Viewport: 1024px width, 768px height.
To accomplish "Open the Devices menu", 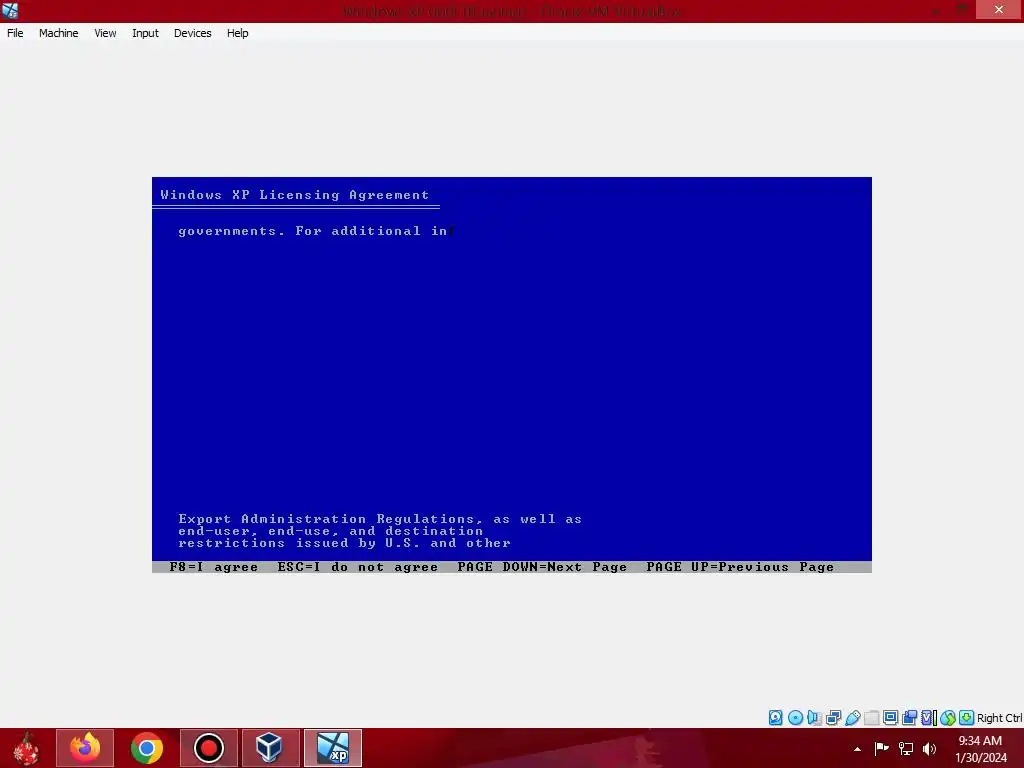I will (193, 33).
